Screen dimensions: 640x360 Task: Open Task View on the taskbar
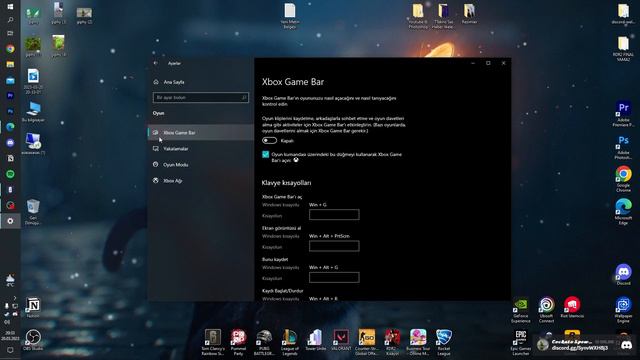10,33
